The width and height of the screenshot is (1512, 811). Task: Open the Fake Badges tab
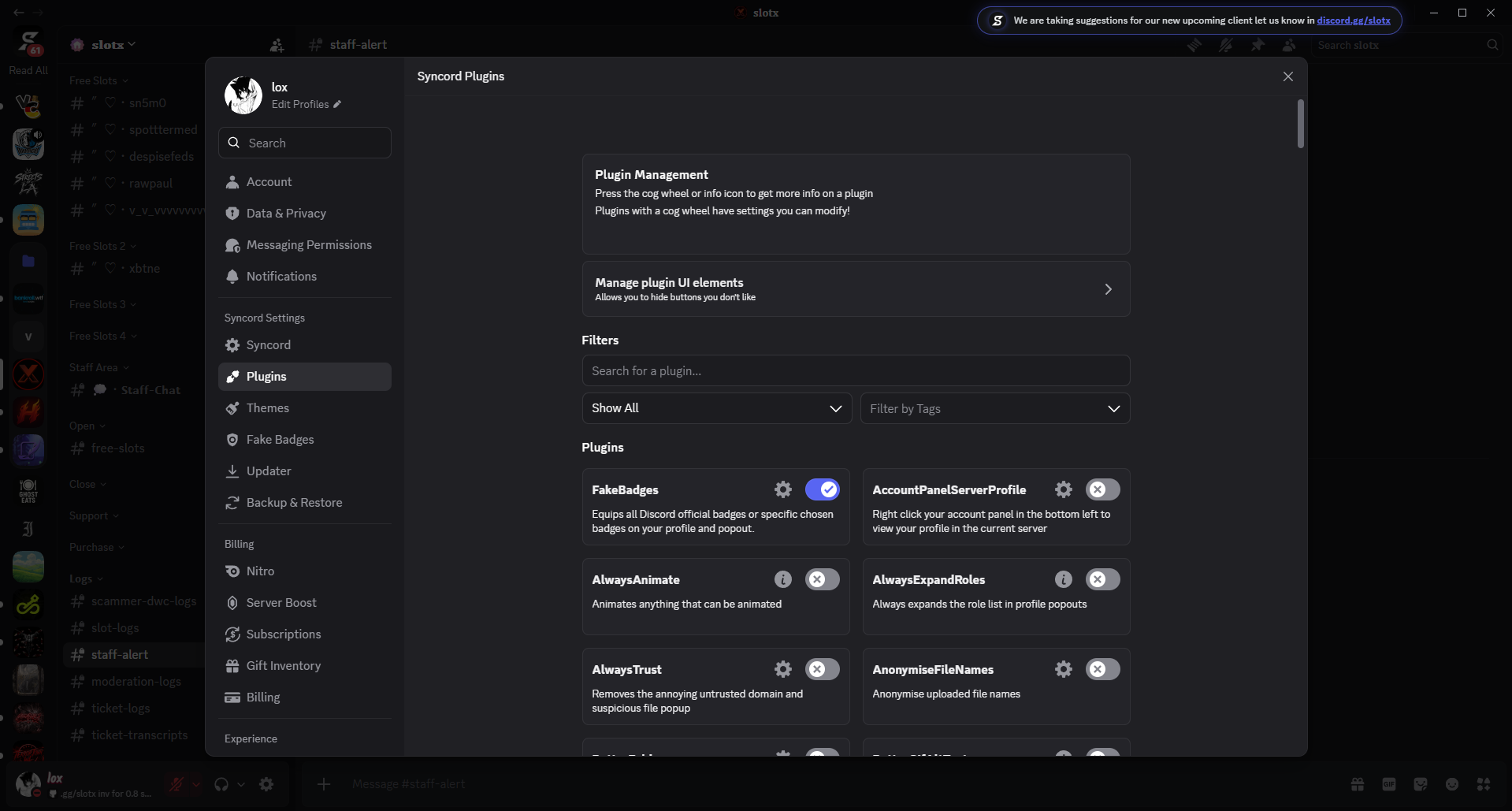[x=305, y=440]
